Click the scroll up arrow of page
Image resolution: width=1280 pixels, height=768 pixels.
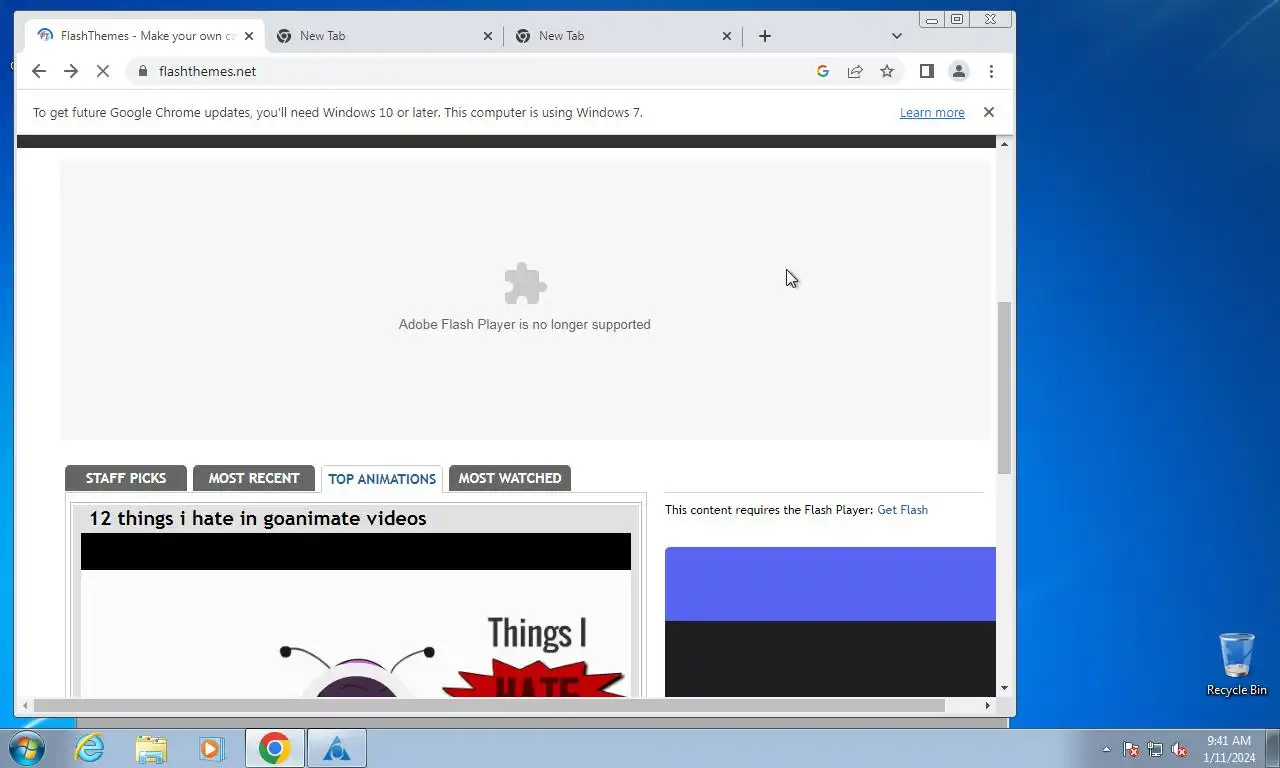pos(1005,144)
